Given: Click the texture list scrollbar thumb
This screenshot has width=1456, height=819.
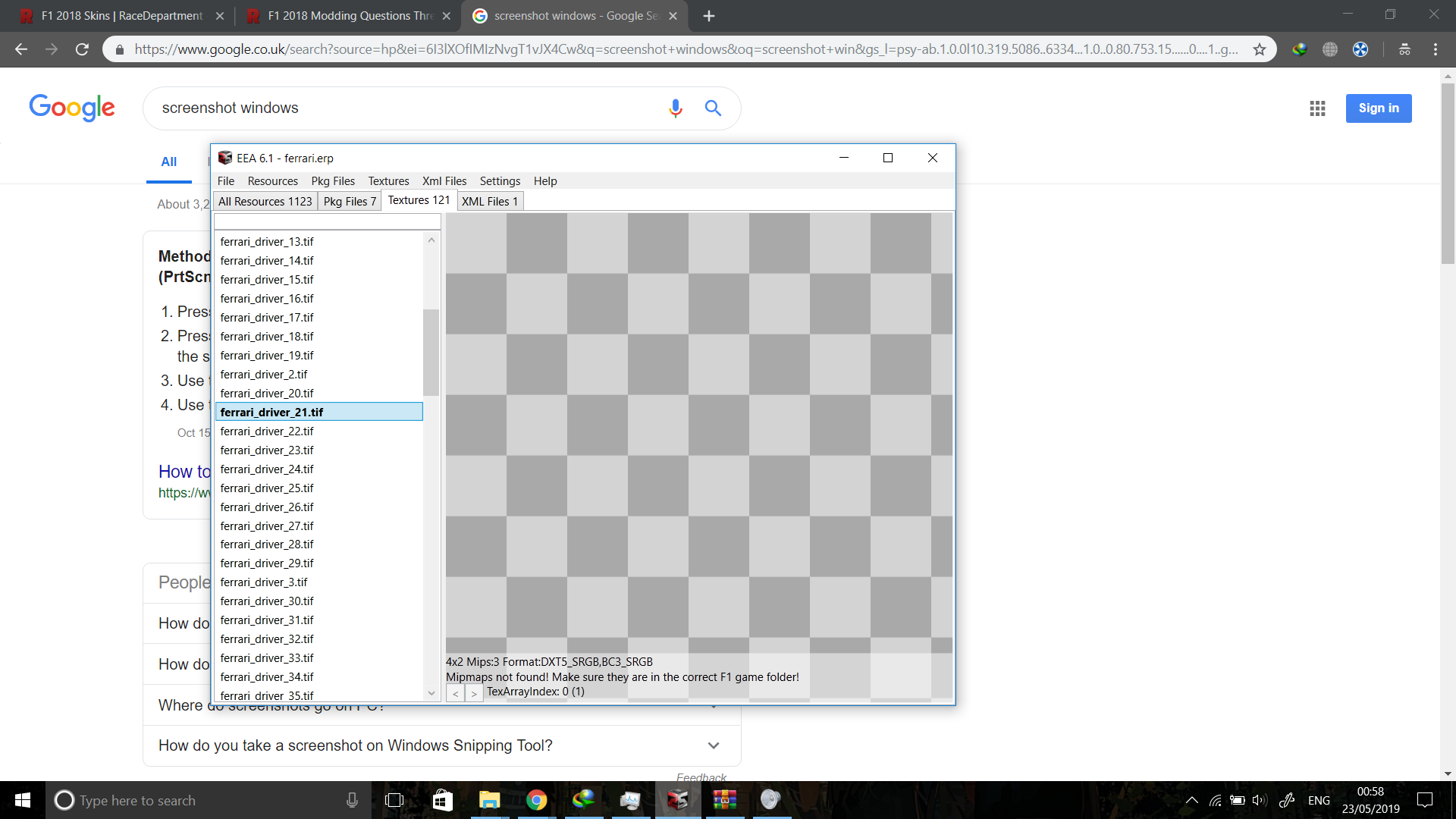Looking at the screenshot, I should click(x=431, y=352).
